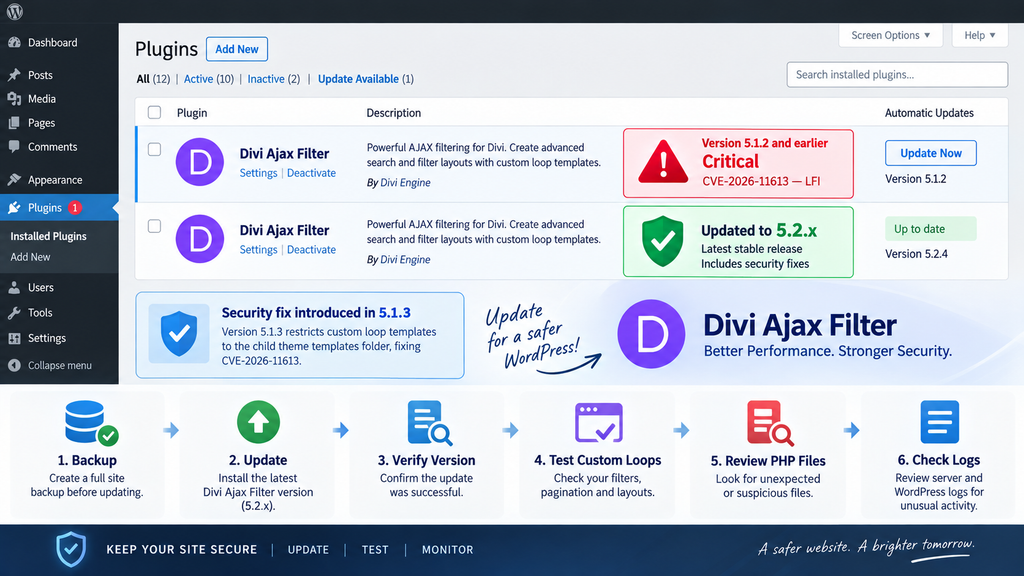1024x576 pixels.
Task: Click the WordPress logo in admin bar
Action: [x=14, y=11]
